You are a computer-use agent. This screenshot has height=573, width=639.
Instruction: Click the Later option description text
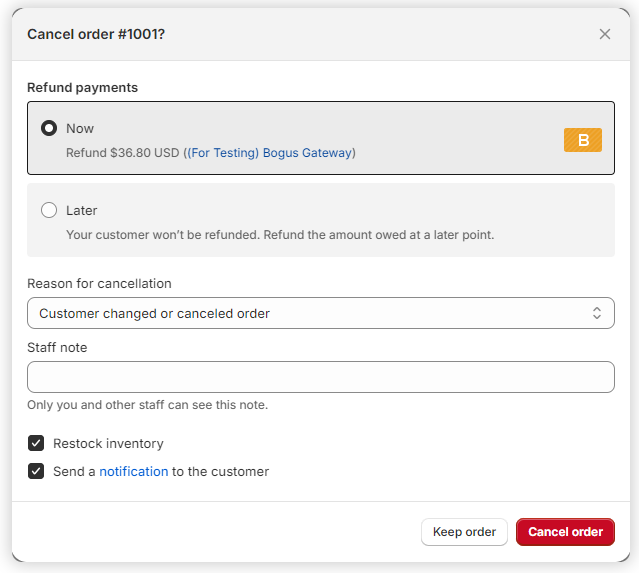coord(280,235)
